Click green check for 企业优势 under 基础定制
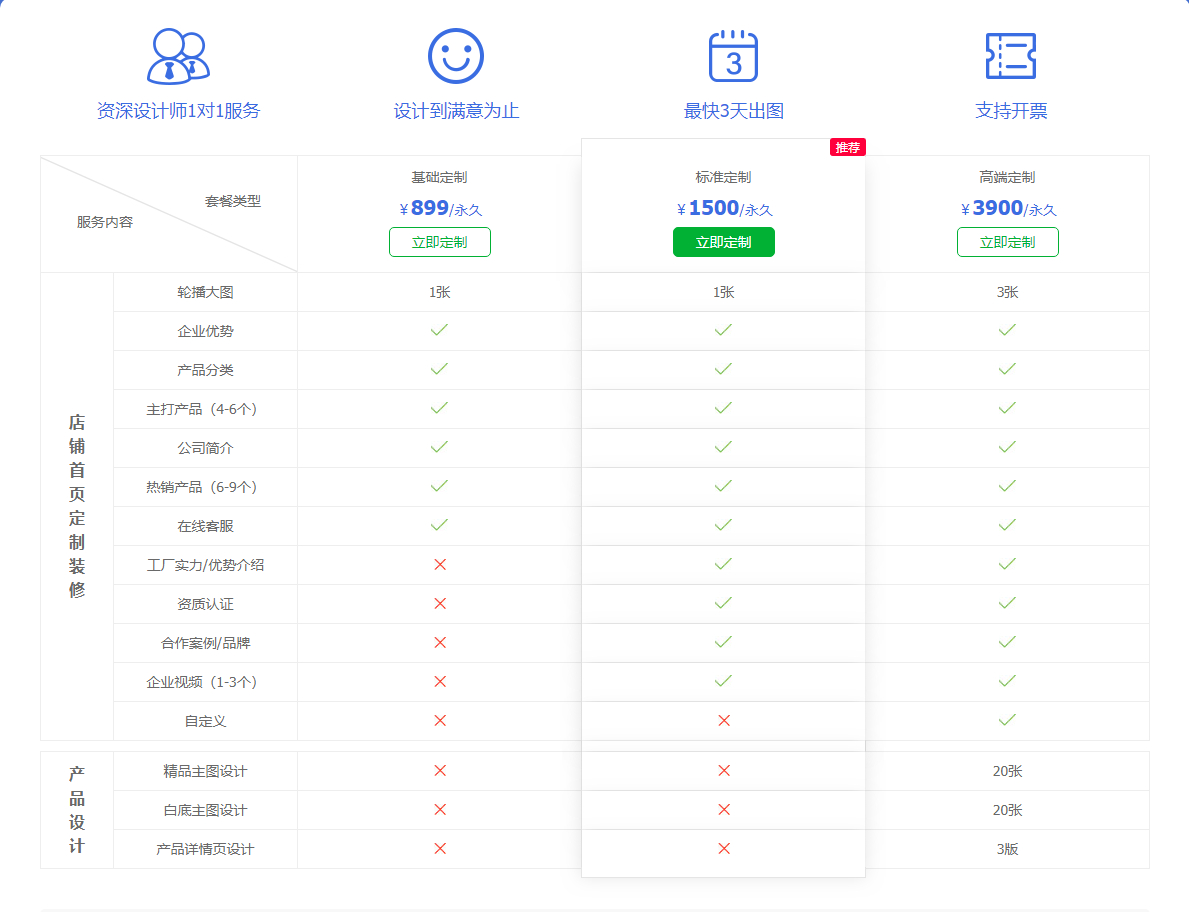Screen dimensions: 1189x912 (439, 331)
